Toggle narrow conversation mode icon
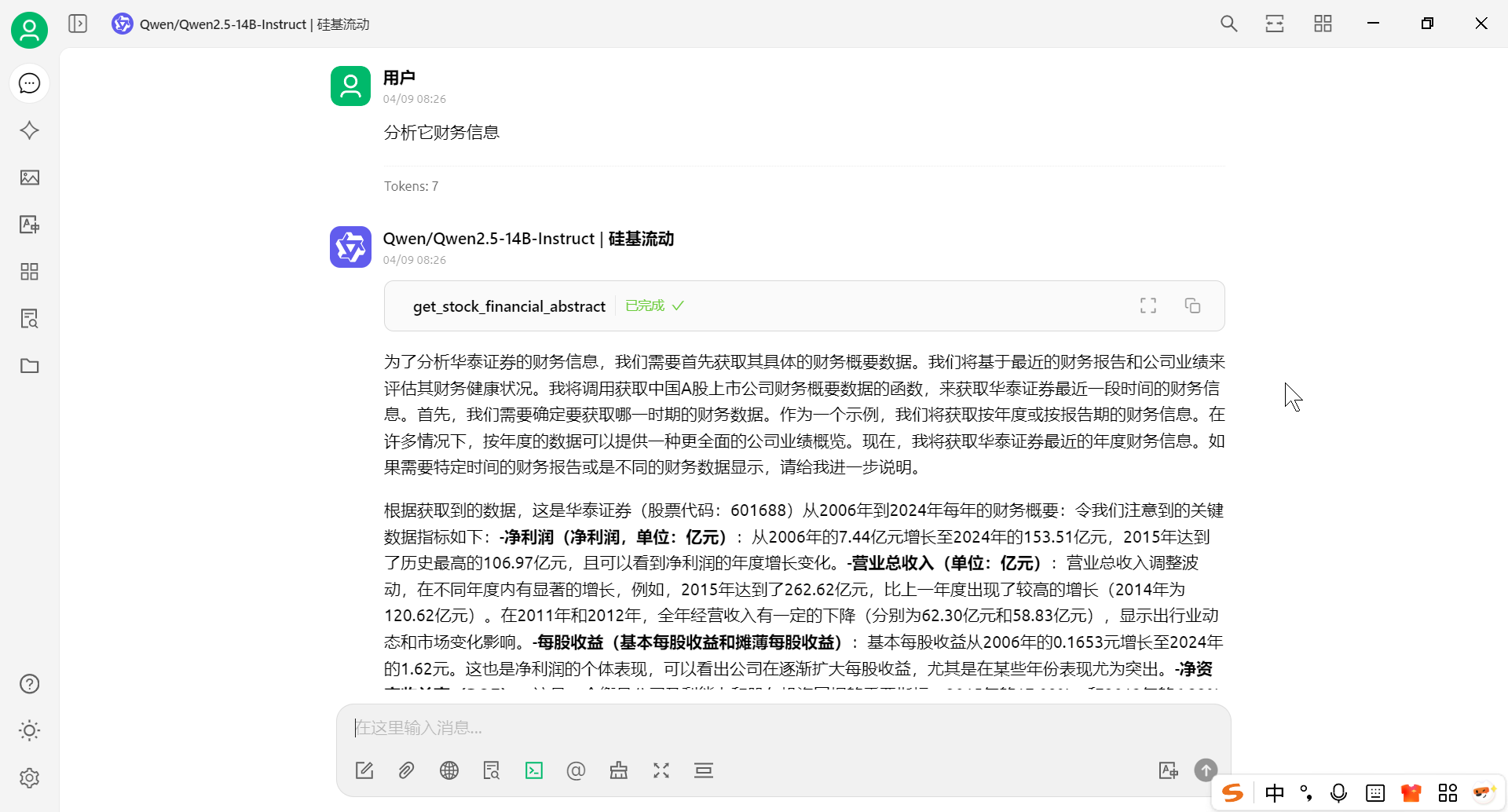The height and width of the screenshot is (812, 1508). pyautogui.click(x=1275, y=24)
